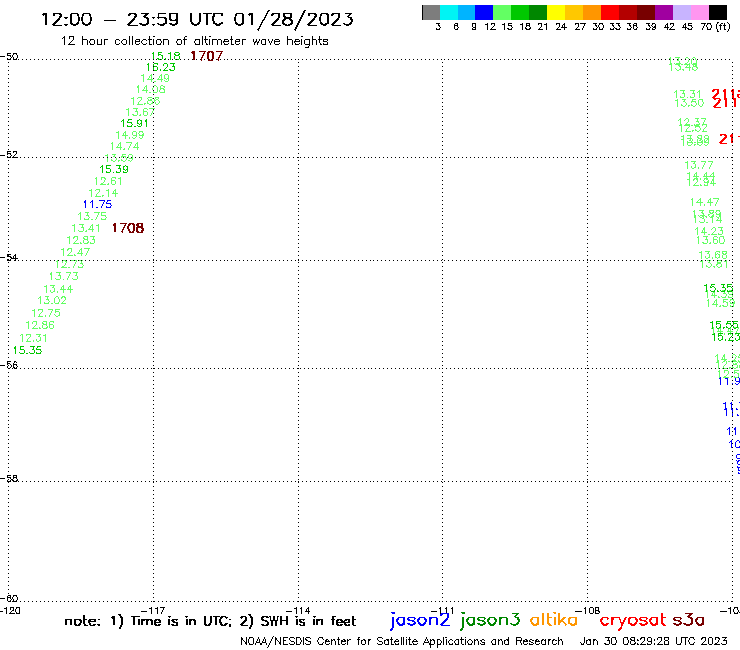Click the 13.67 wave height value
740x650 pixels.
(x=140, y=112)
